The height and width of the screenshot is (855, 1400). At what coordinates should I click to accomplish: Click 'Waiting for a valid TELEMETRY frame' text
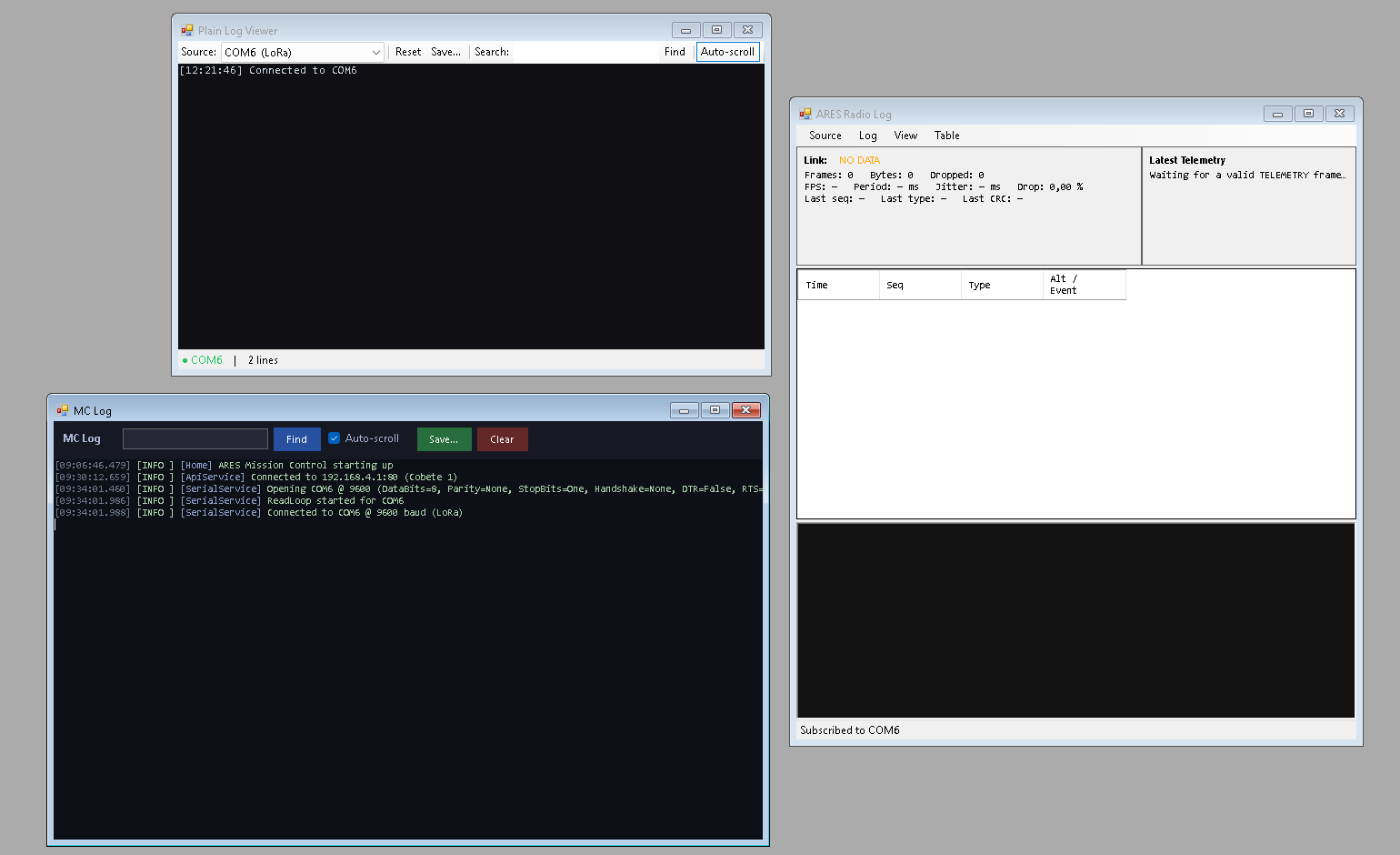point(1247,175)
